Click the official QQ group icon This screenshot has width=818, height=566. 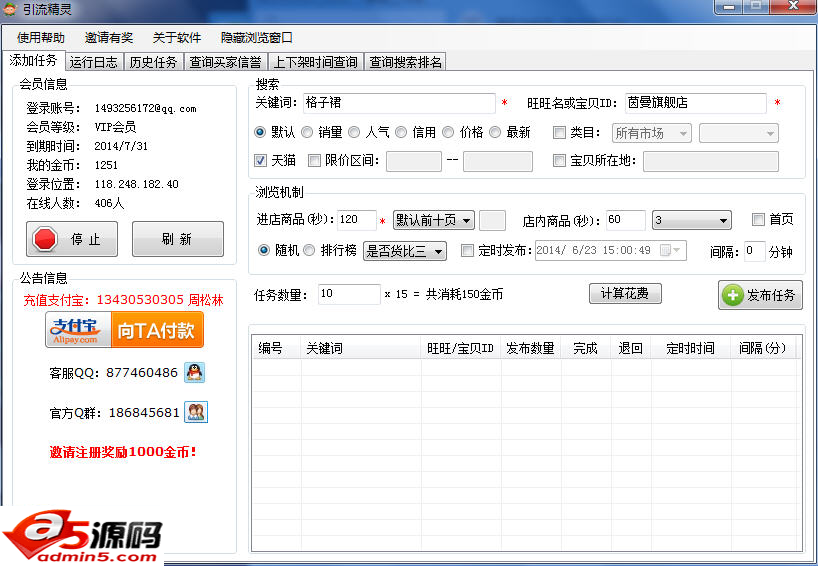coord(196,412)
